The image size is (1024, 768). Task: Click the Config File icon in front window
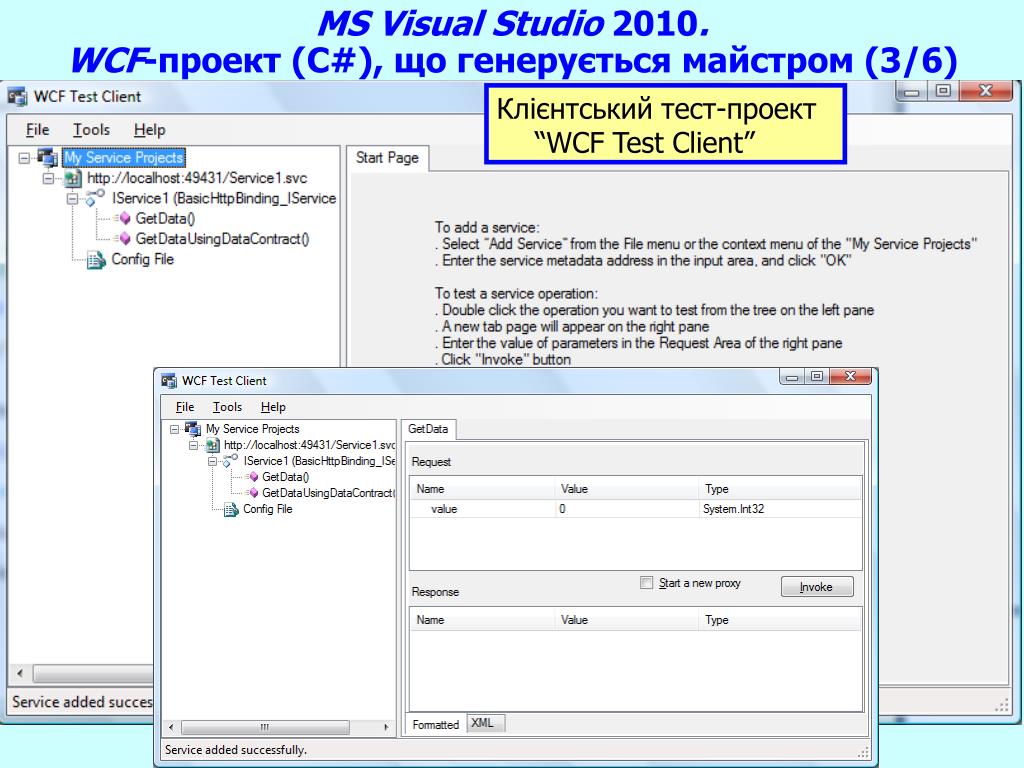click(231, 509)
